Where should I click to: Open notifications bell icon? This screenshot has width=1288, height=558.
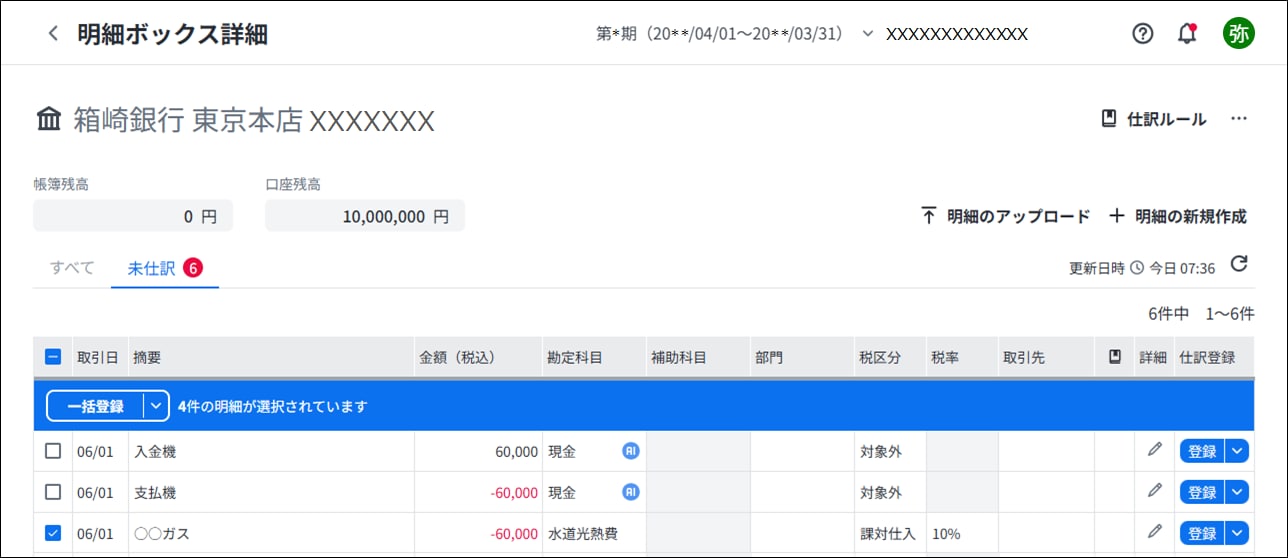point(1187,33)
